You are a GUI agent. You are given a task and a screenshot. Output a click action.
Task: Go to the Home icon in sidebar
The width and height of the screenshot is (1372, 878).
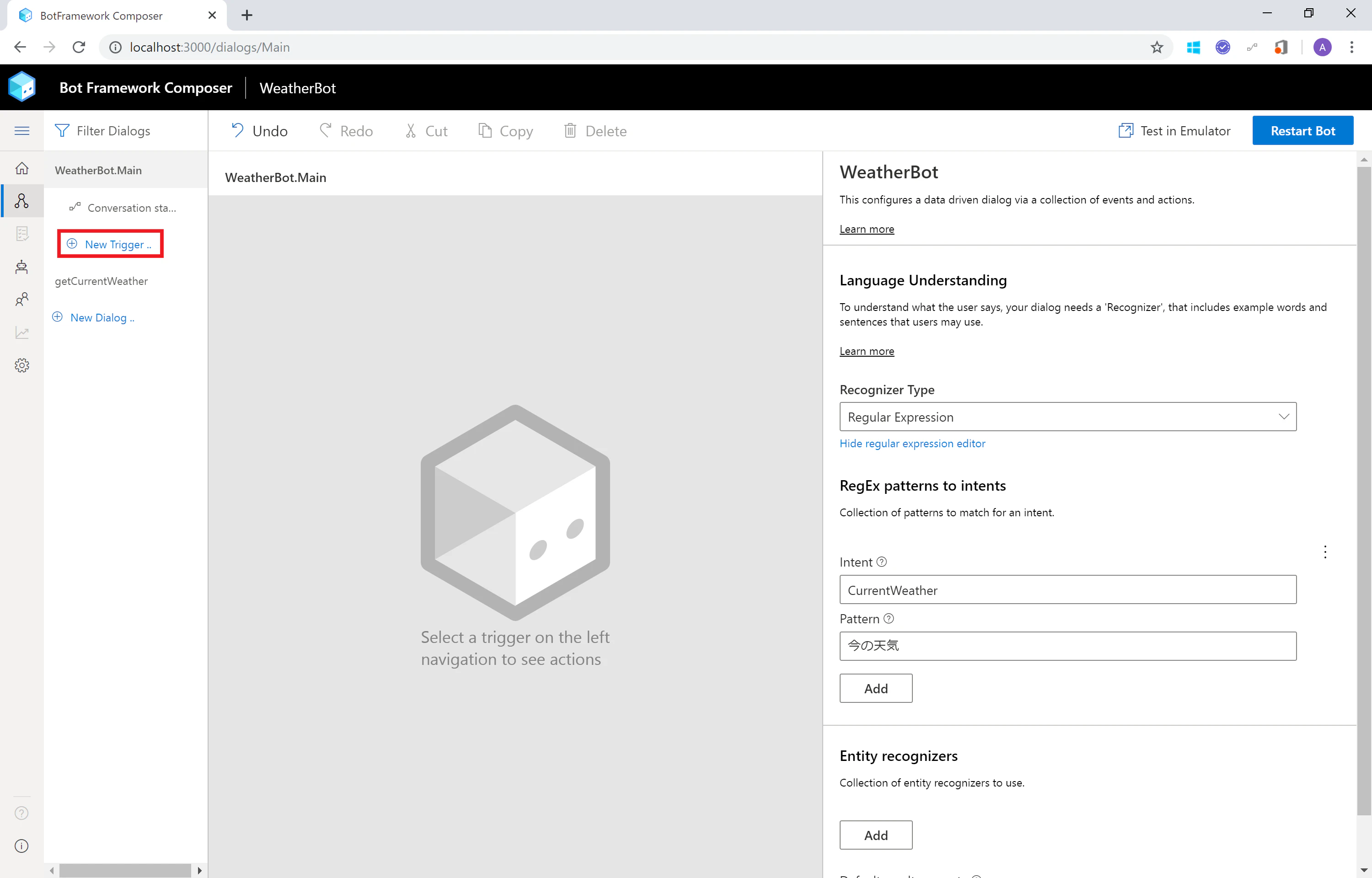[x=21, y=168]
